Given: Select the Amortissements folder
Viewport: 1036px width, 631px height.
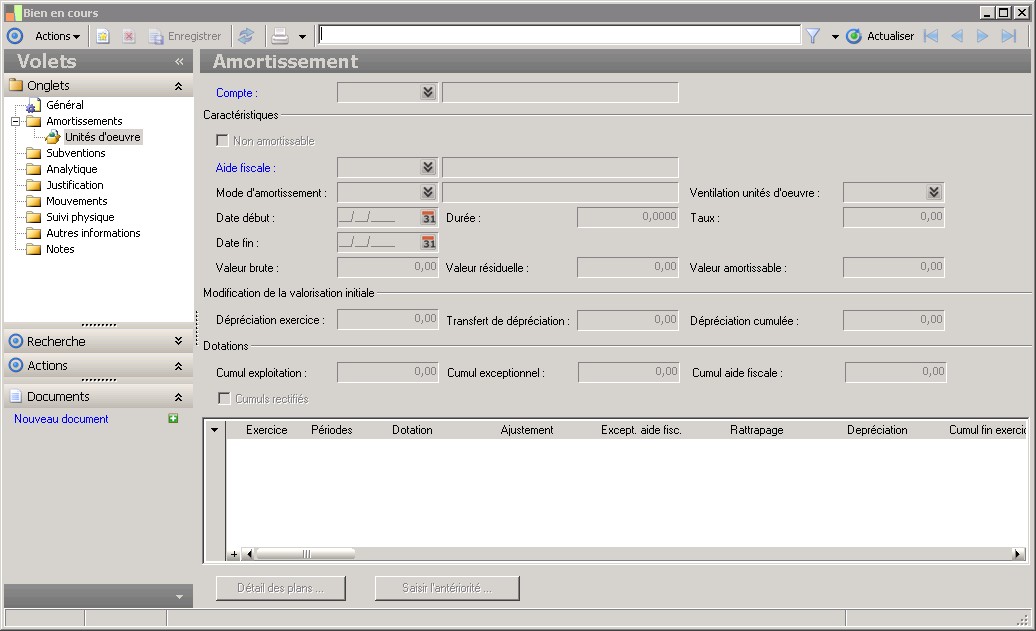Looking at the screenshot, I should 84,122.
